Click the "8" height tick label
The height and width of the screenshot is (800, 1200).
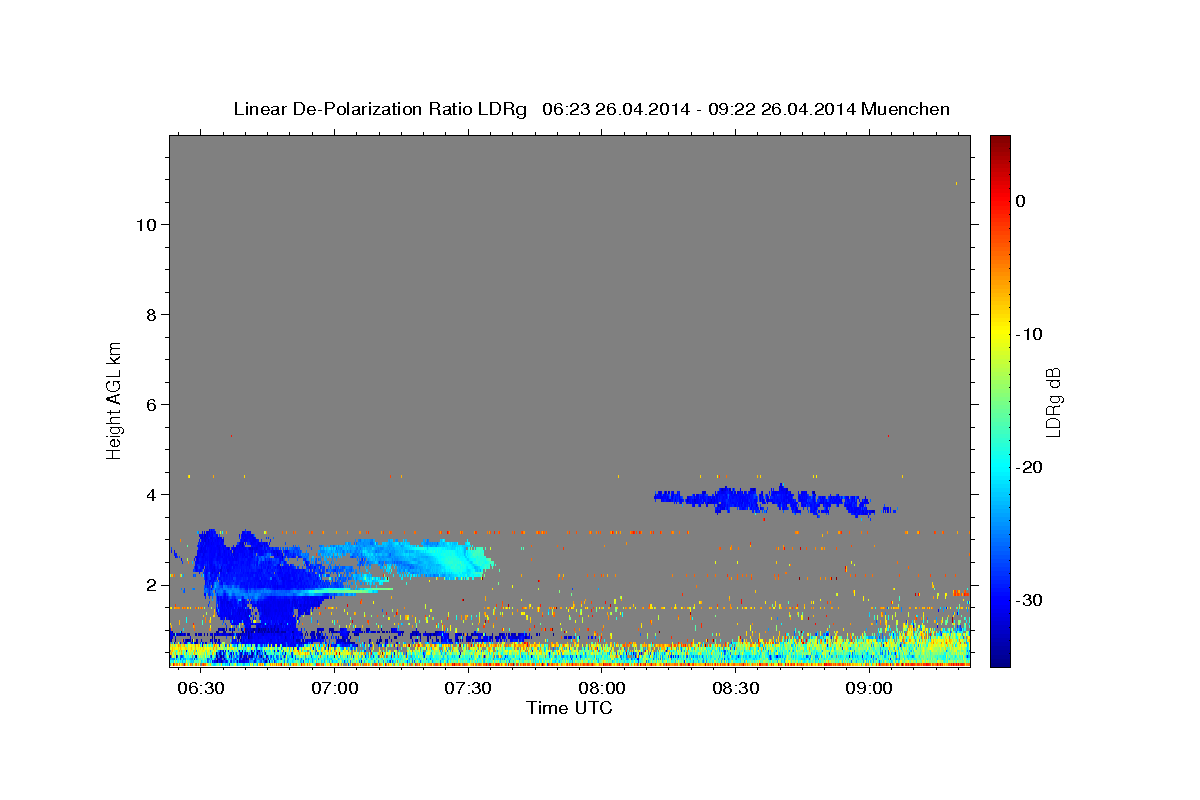pos(152,315)
